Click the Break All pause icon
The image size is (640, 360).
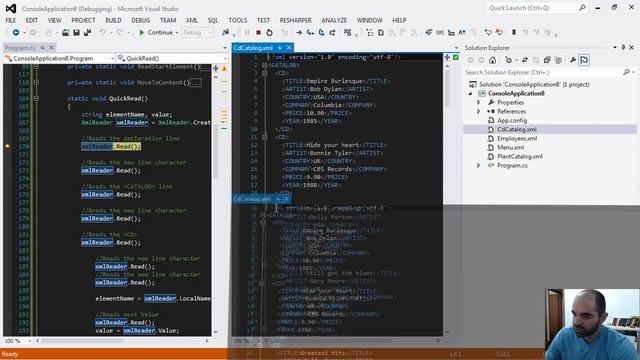[247, 33]
